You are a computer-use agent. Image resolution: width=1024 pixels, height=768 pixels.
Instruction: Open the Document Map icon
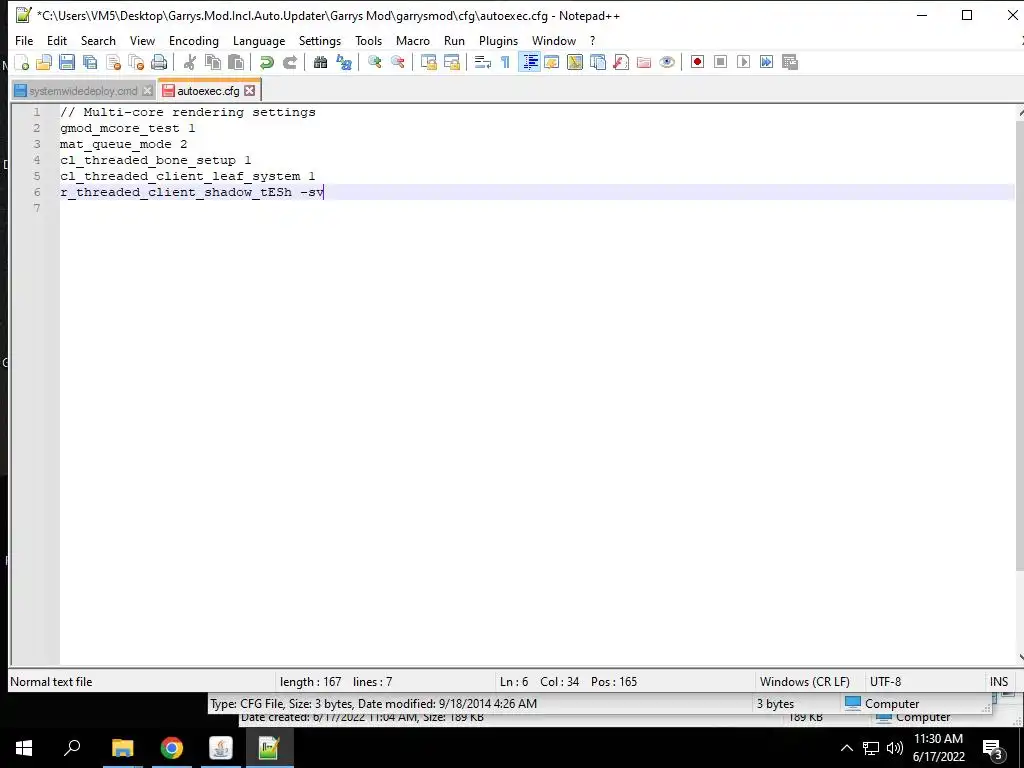tap(575, 62)
